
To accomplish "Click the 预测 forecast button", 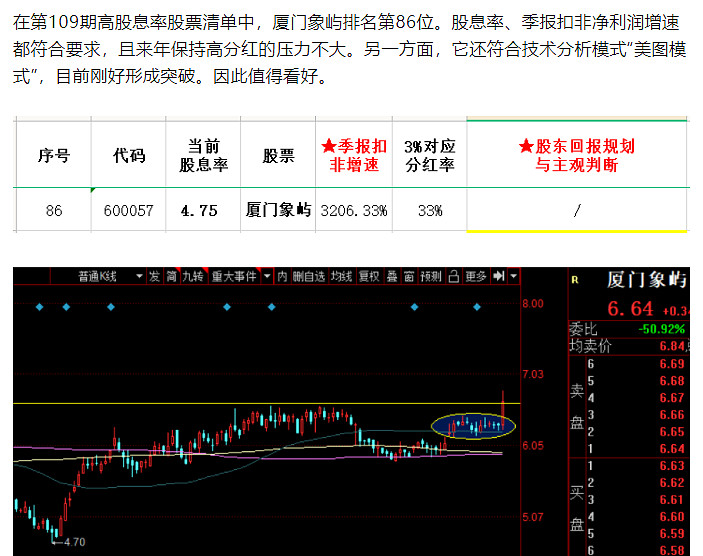I will pyautogui.click(x=431, y=277).
